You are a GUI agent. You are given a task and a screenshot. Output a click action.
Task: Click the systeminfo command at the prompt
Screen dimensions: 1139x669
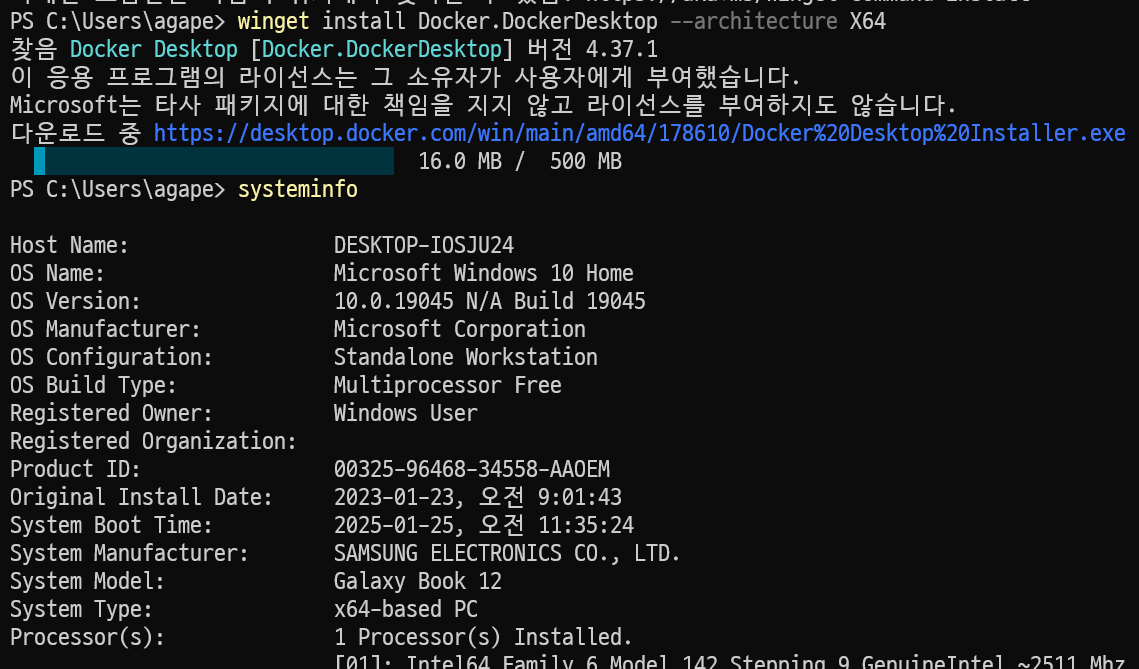[297, 189]
